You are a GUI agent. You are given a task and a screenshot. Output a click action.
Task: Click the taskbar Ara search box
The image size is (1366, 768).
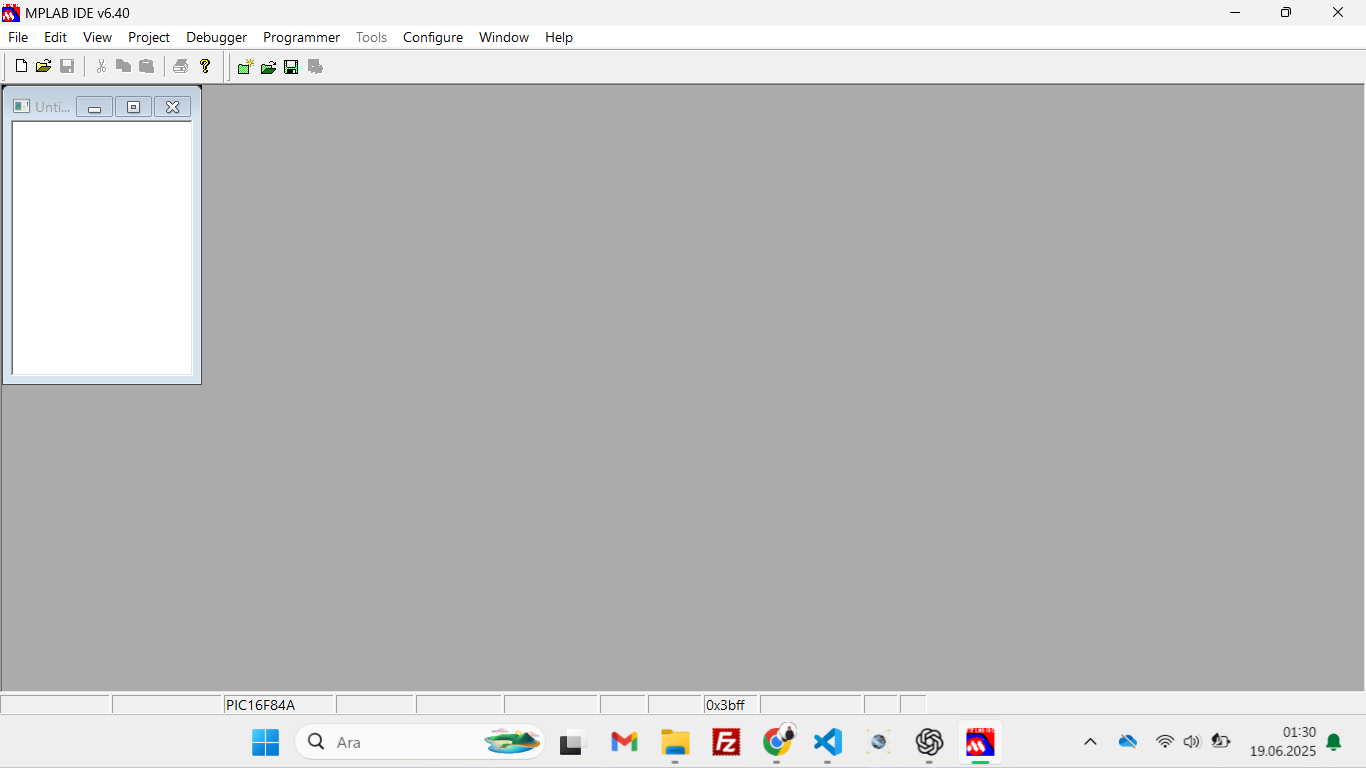coord(420,742)
